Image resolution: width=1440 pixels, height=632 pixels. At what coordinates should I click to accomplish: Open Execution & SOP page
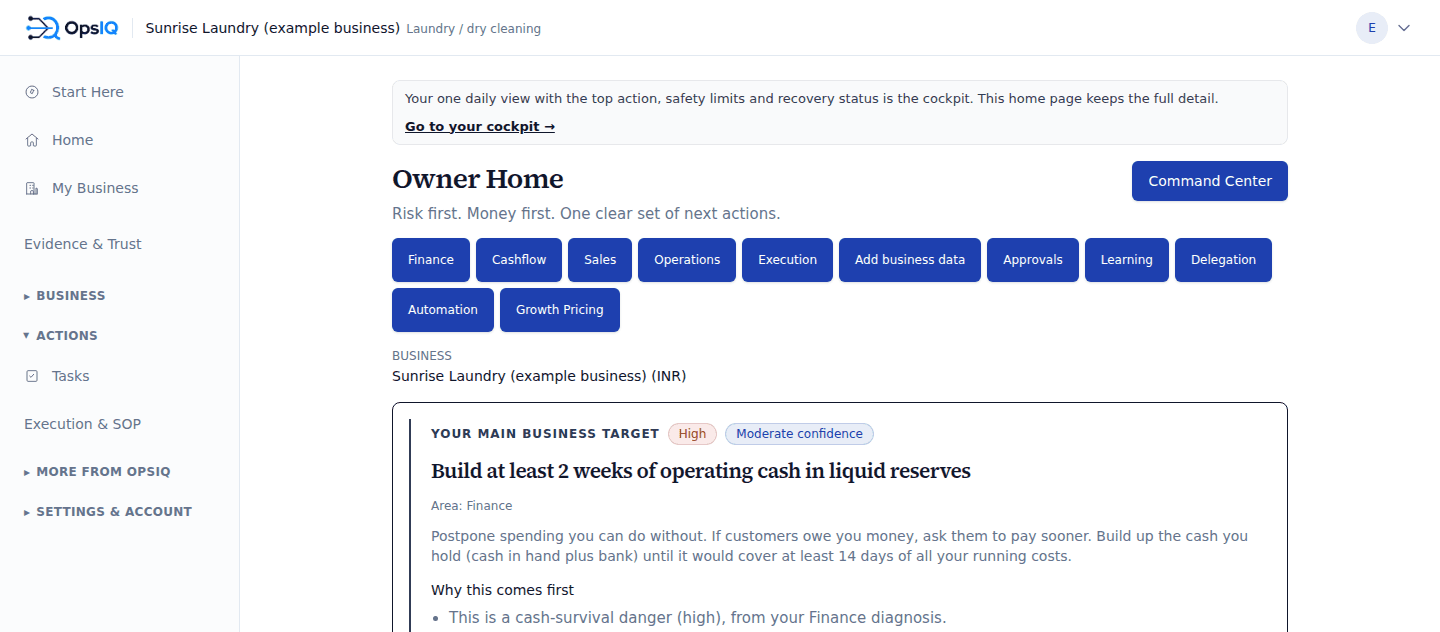pyautogui.click(x=83, y=424)
